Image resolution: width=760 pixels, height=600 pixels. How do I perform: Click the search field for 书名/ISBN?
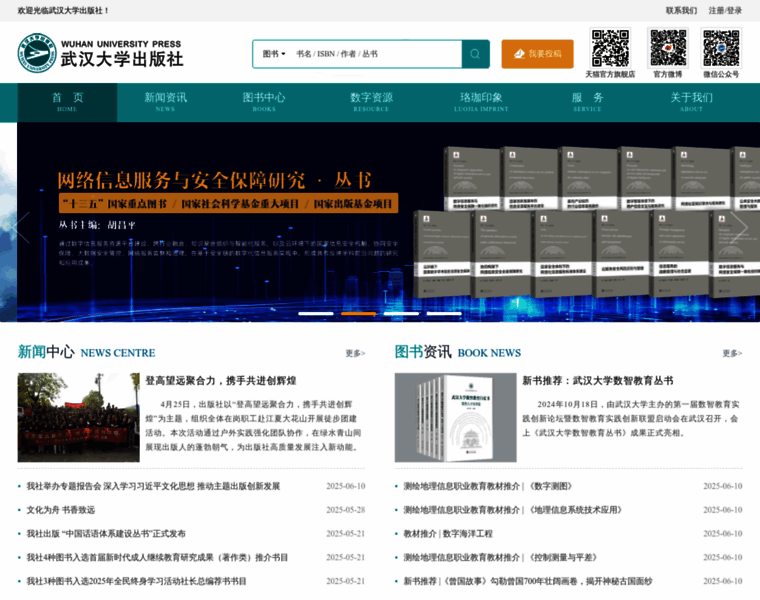pos(376,54)
